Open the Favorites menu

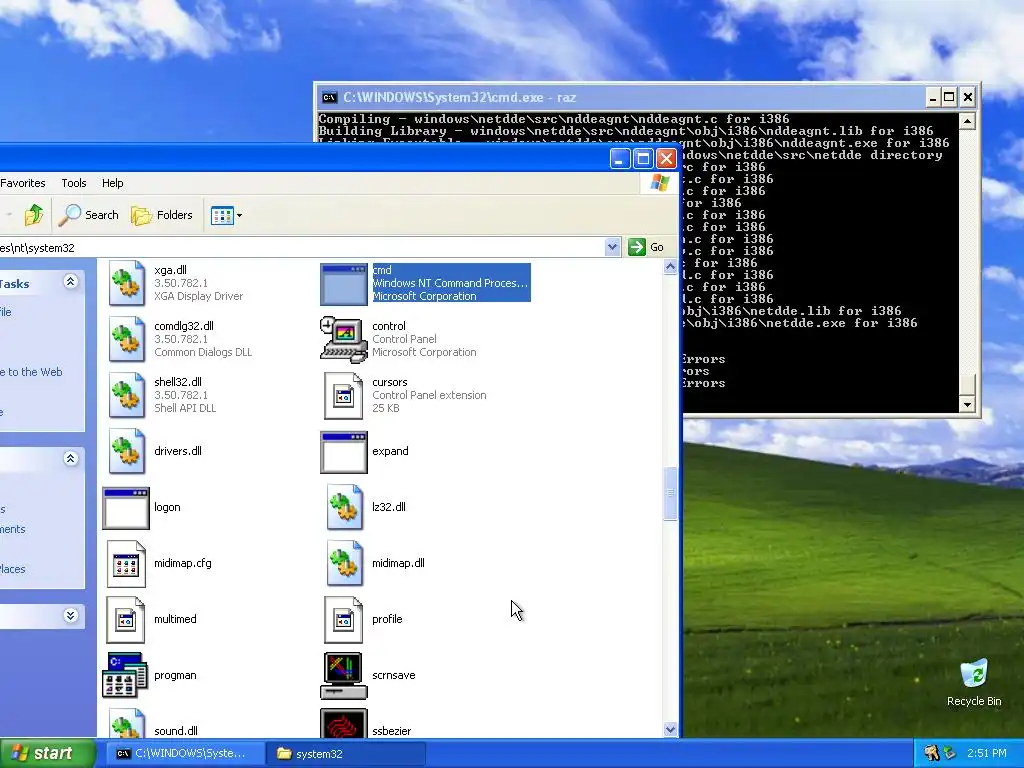(x=23, y=183)
